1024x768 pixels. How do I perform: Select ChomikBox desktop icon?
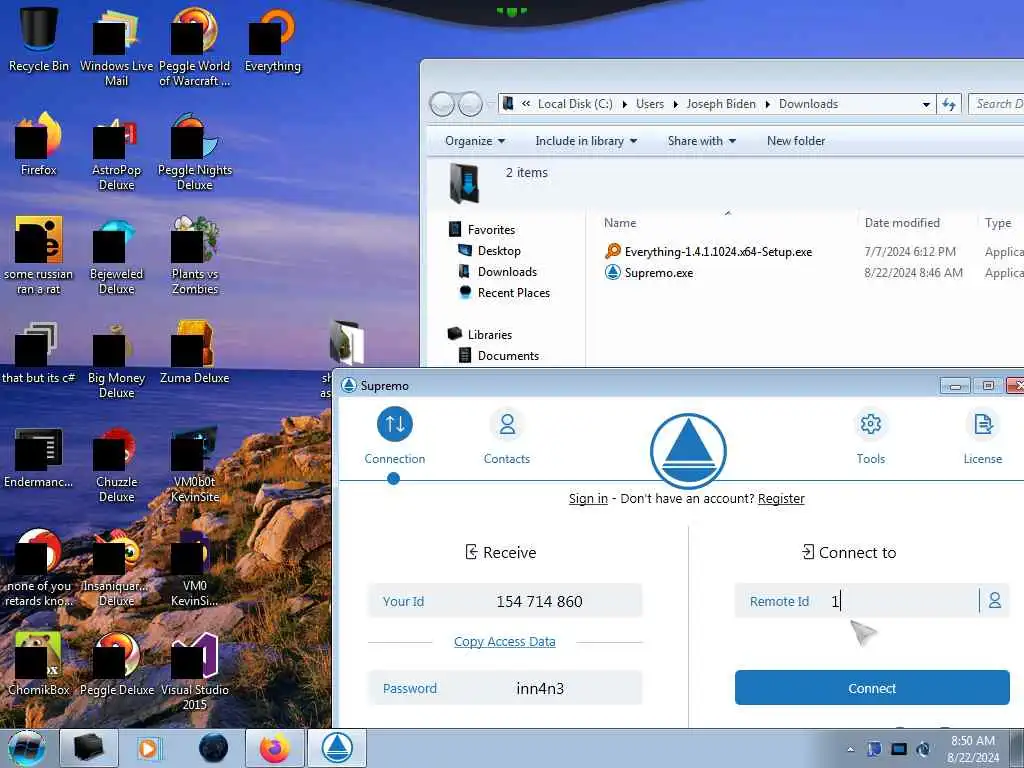pos(39,664)
